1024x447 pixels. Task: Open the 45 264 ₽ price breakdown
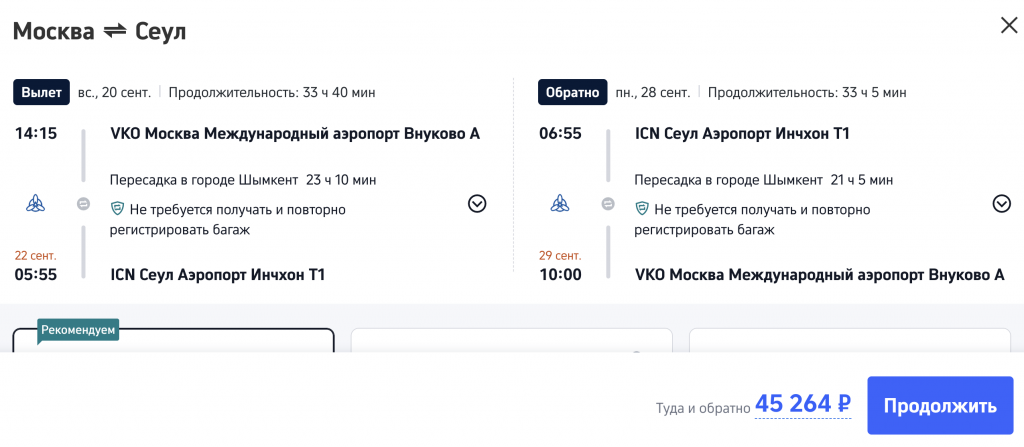click(803, 404)
